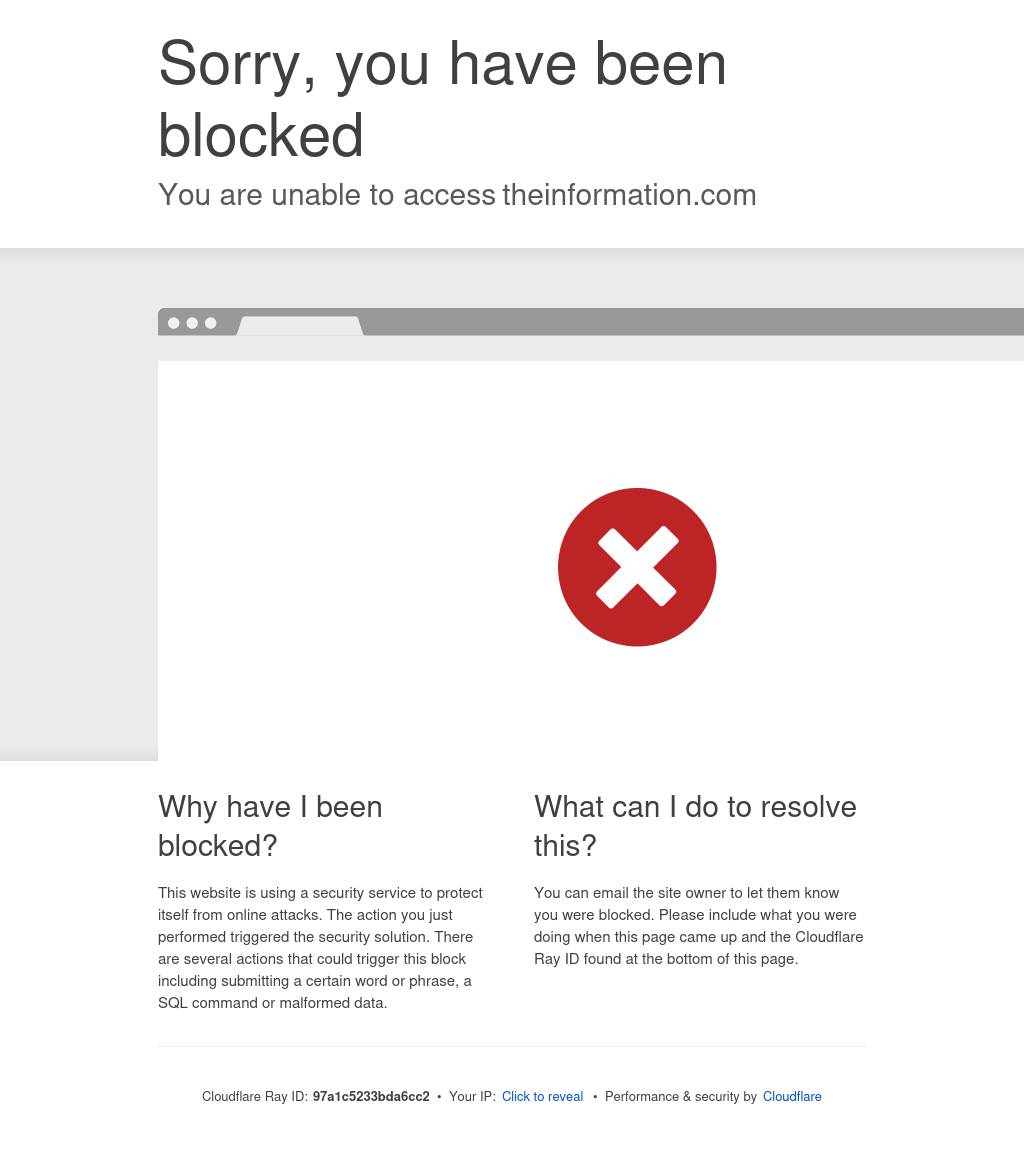Viewport: 1024px width, 1155px height.
Task: Click the middle browser window dot
Action: tap(192, 323)
